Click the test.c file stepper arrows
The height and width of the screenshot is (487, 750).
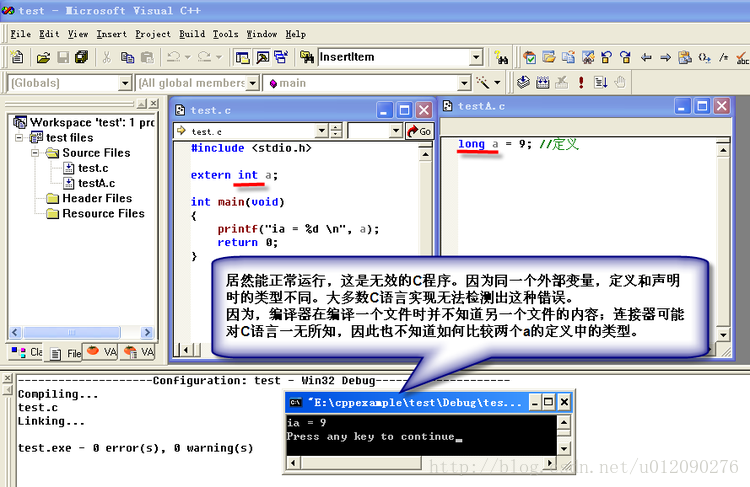coord(336,131)
